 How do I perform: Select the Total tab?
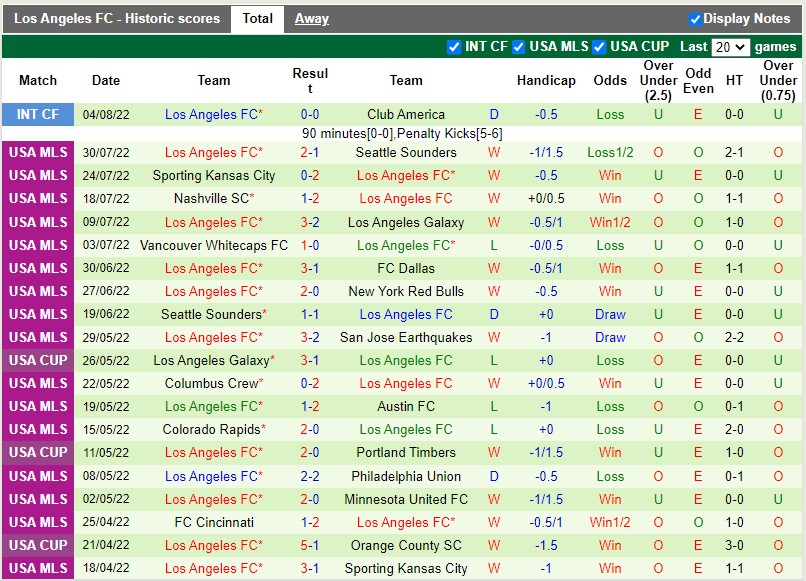click(x=257, y=18)
